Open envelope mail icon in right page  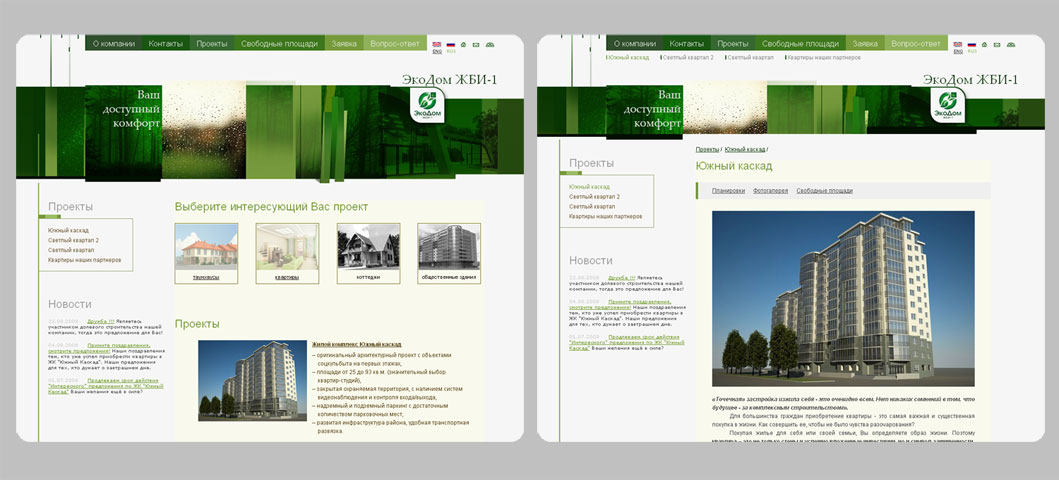[997, 45]
